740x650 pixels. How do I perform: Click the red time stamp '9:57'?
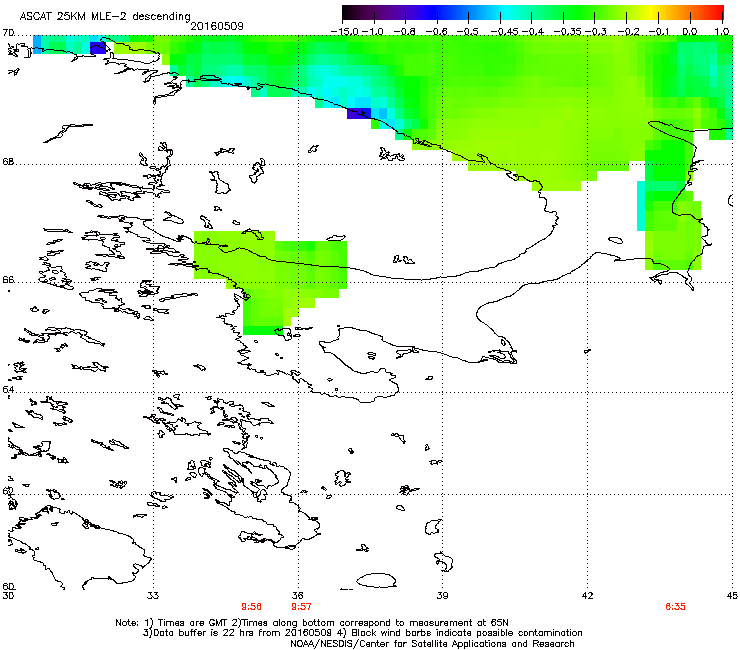(301, 607)
